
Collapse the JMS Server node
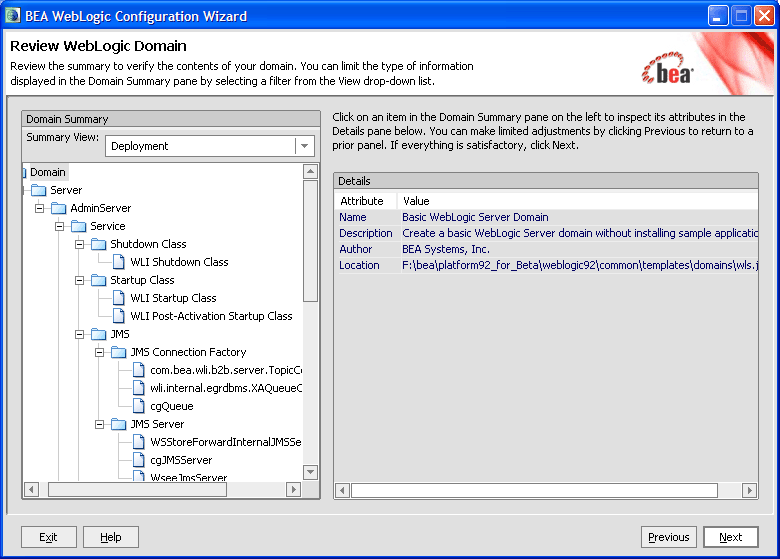pyautogui.click(x=99, y=424)
